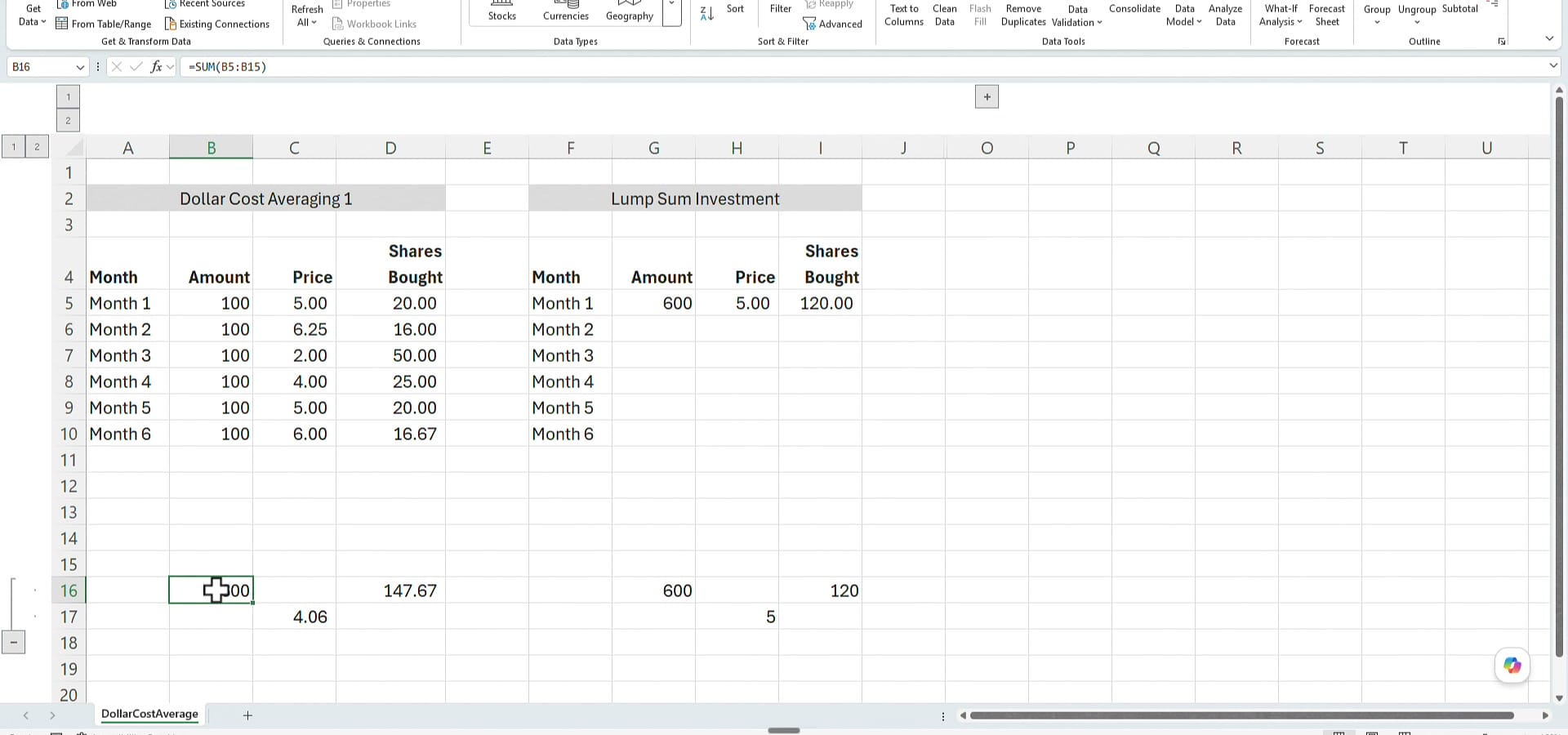Open formula bar options dots
This screenshot has height=735, width=1568.
click(x=98, y=67)
